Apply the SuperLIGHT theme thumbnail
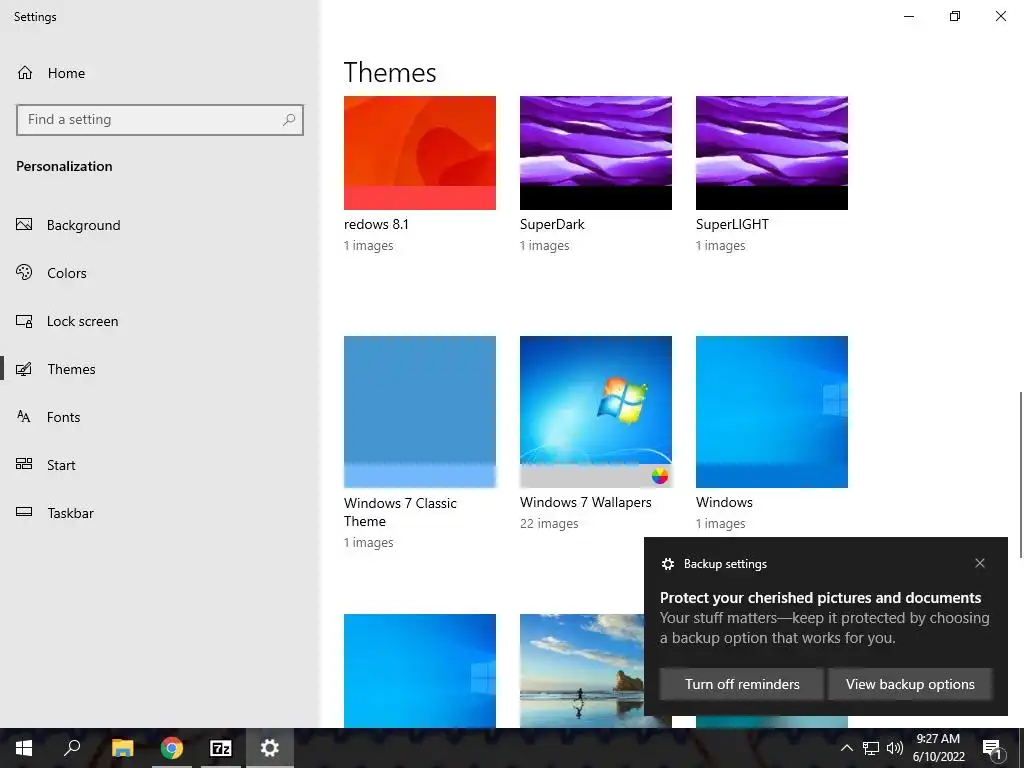Image resolution: width=1024 pixels, height=768 pixels. pyautogui.click(x=772, y=153)
